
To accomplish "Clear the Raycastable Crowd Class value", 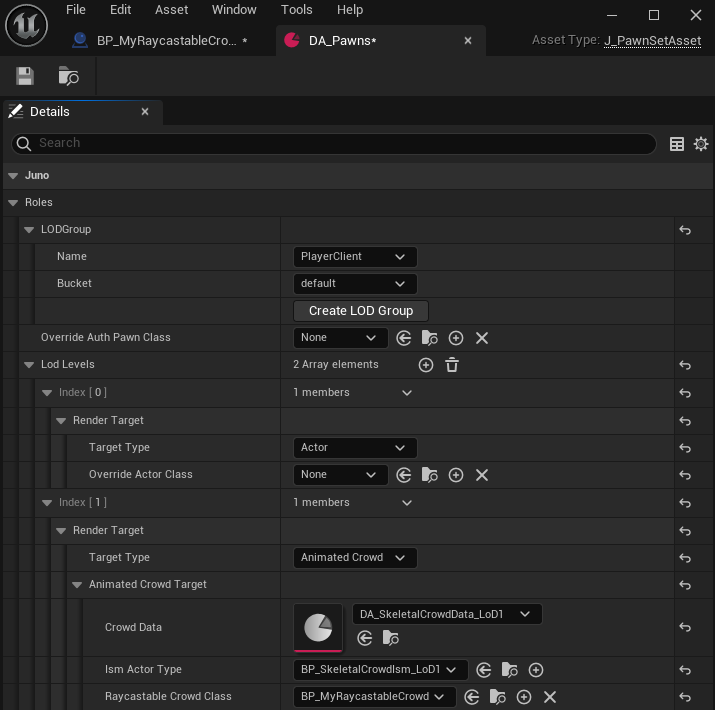I will [549, 697].
